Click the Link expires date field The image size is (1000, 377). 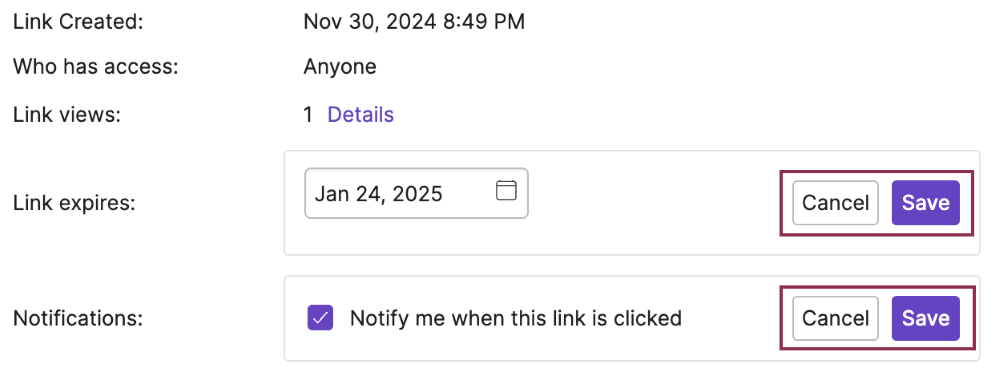click(x=416, y=193)
